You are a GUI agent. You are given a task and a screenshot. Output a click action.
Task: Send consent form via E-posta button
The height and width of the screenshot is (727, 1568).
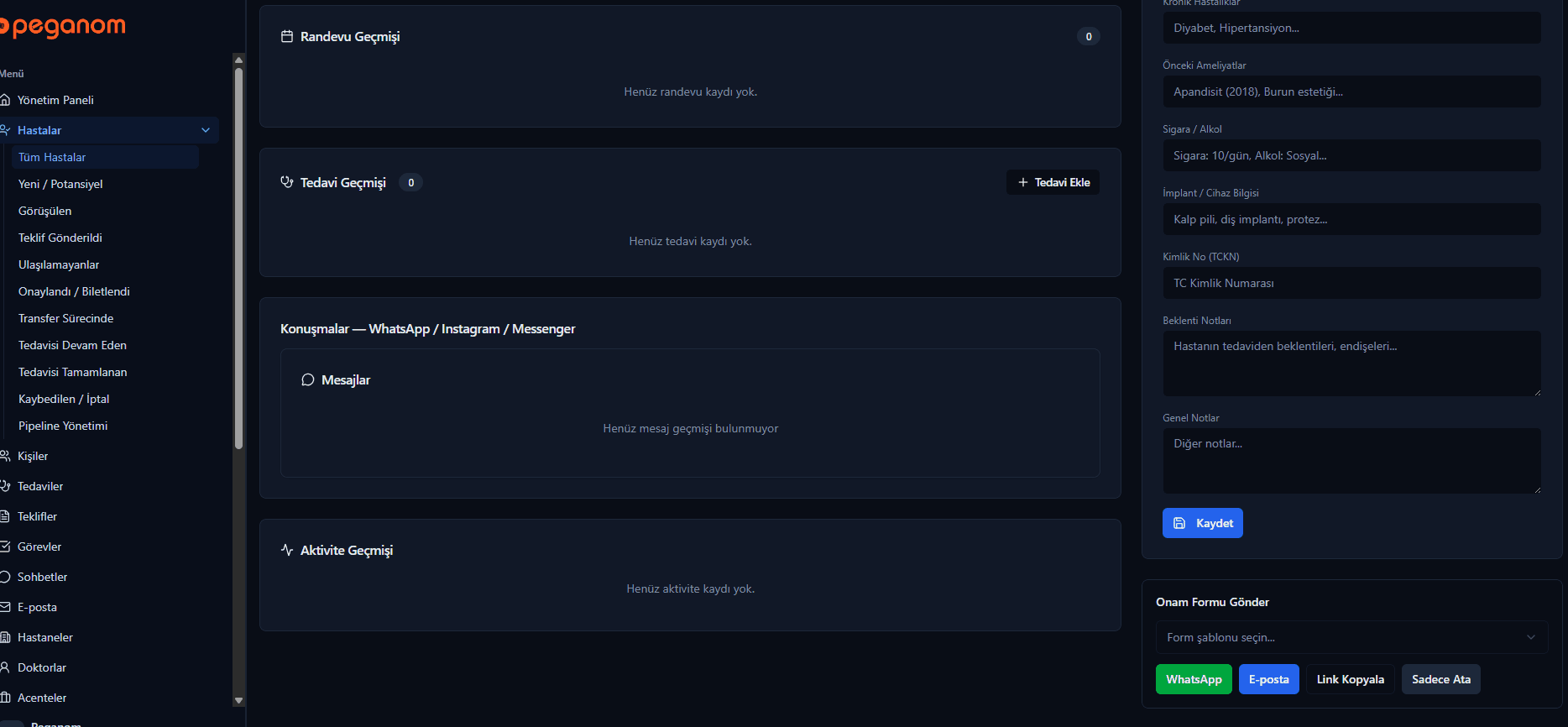[1268, 679]
